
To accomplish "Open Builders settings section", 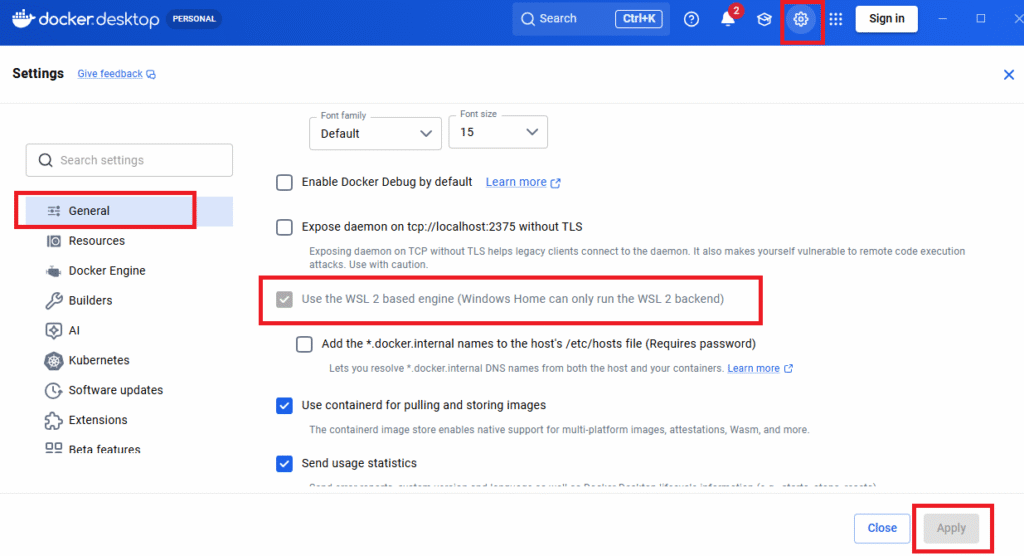I will tap(129, 301).
